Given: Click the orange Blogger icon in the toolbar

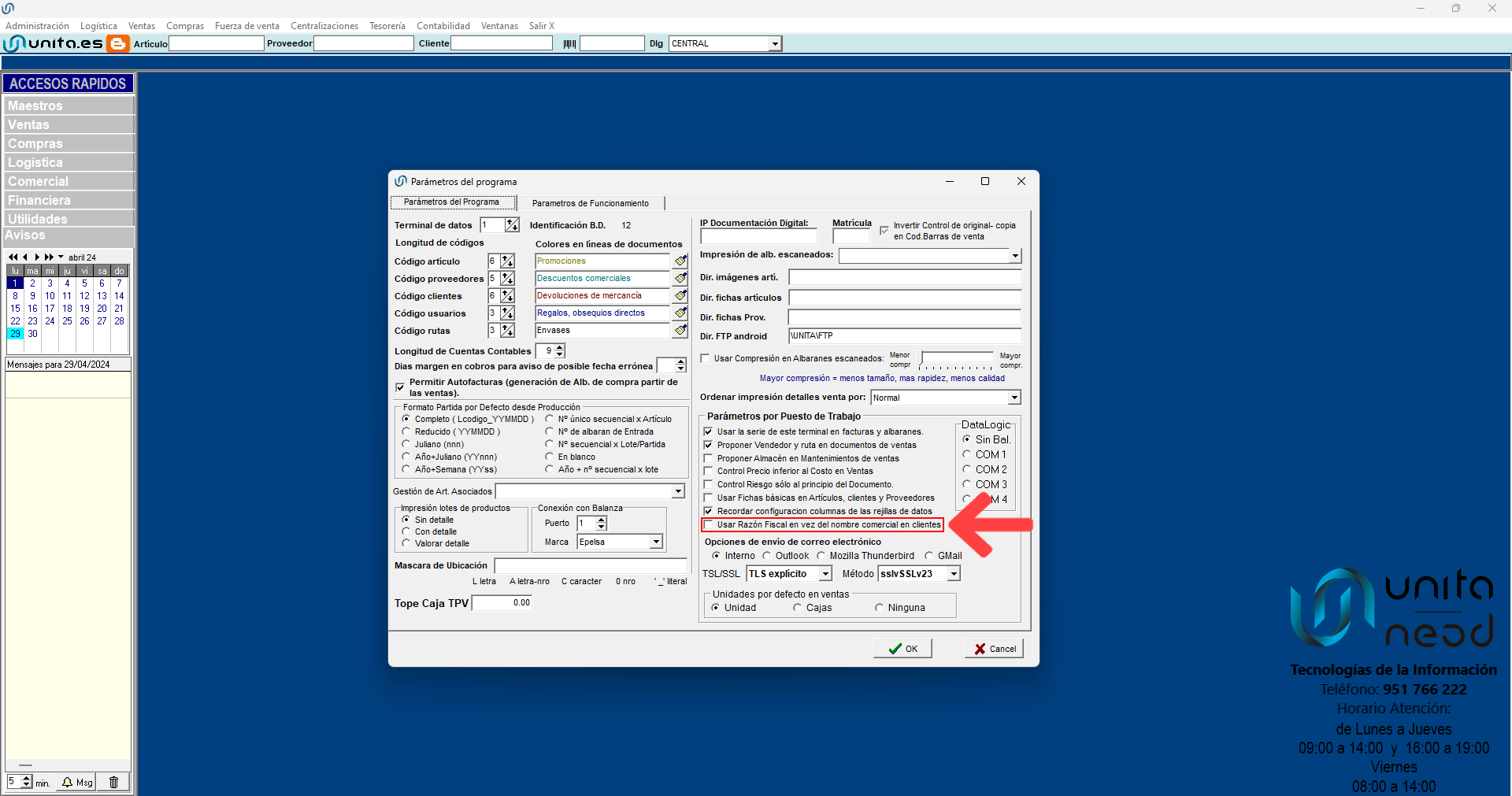Looking at the screenshot, I should [117, 44].
